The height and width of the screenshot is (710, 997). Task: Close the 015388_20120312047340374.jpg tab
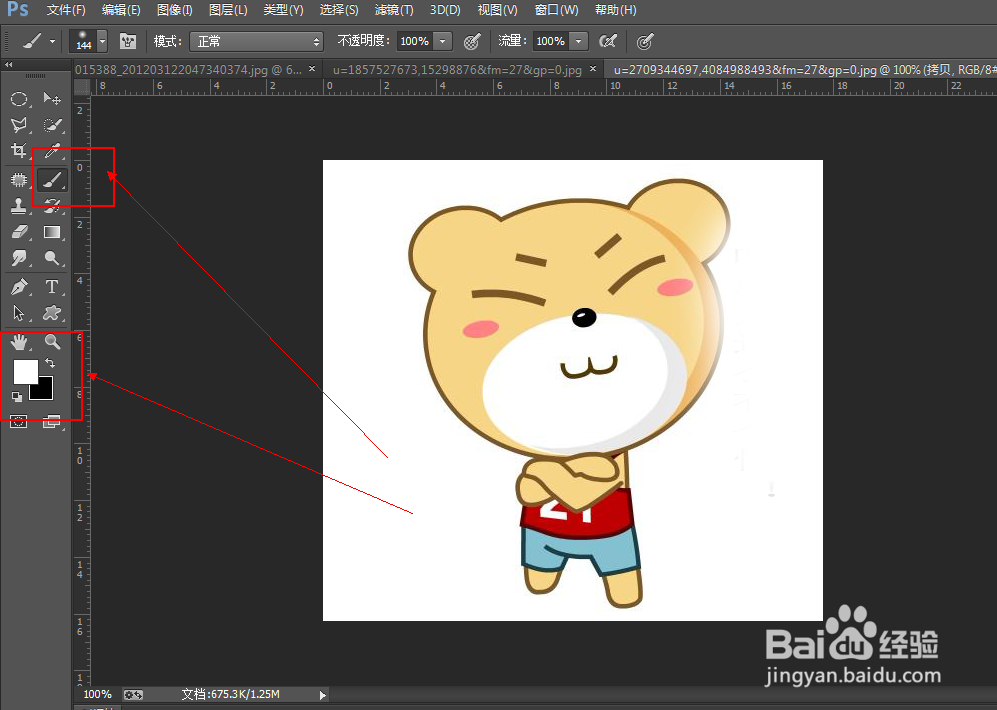point(312,69)
